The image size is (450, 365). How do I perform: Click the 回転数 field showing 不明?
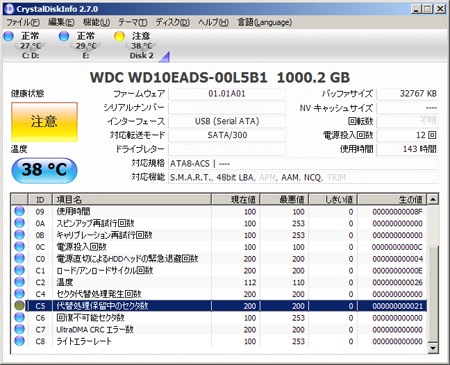coord(407,121)
